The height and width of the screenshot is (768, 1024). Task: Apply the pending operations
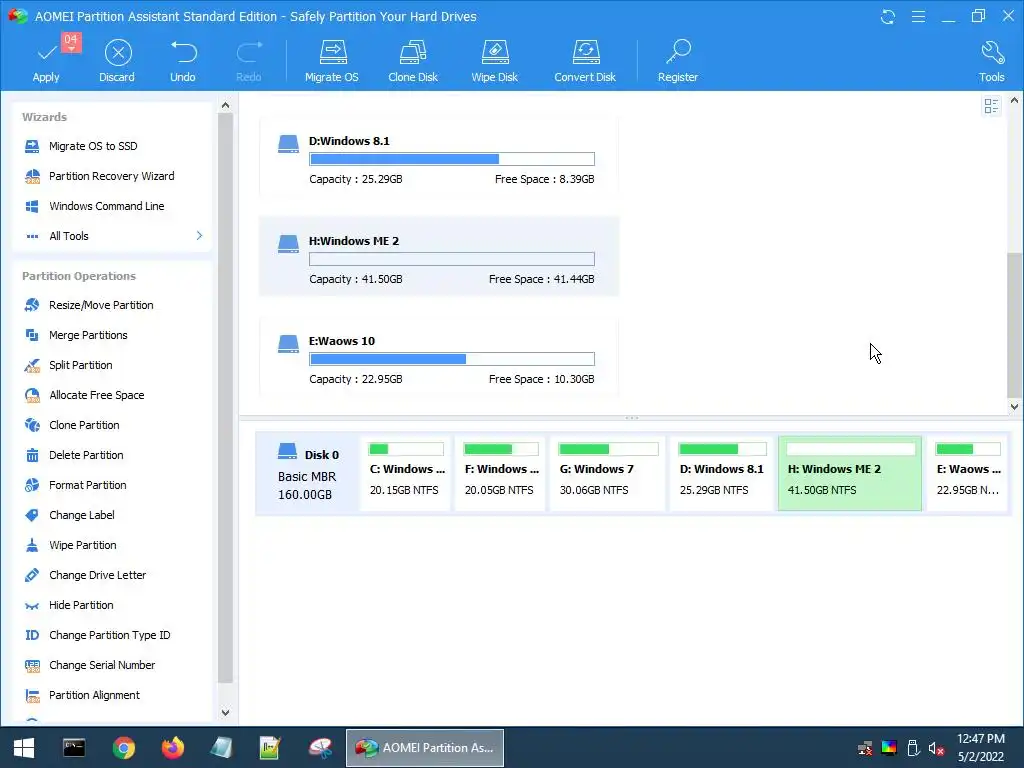[46, 61]
